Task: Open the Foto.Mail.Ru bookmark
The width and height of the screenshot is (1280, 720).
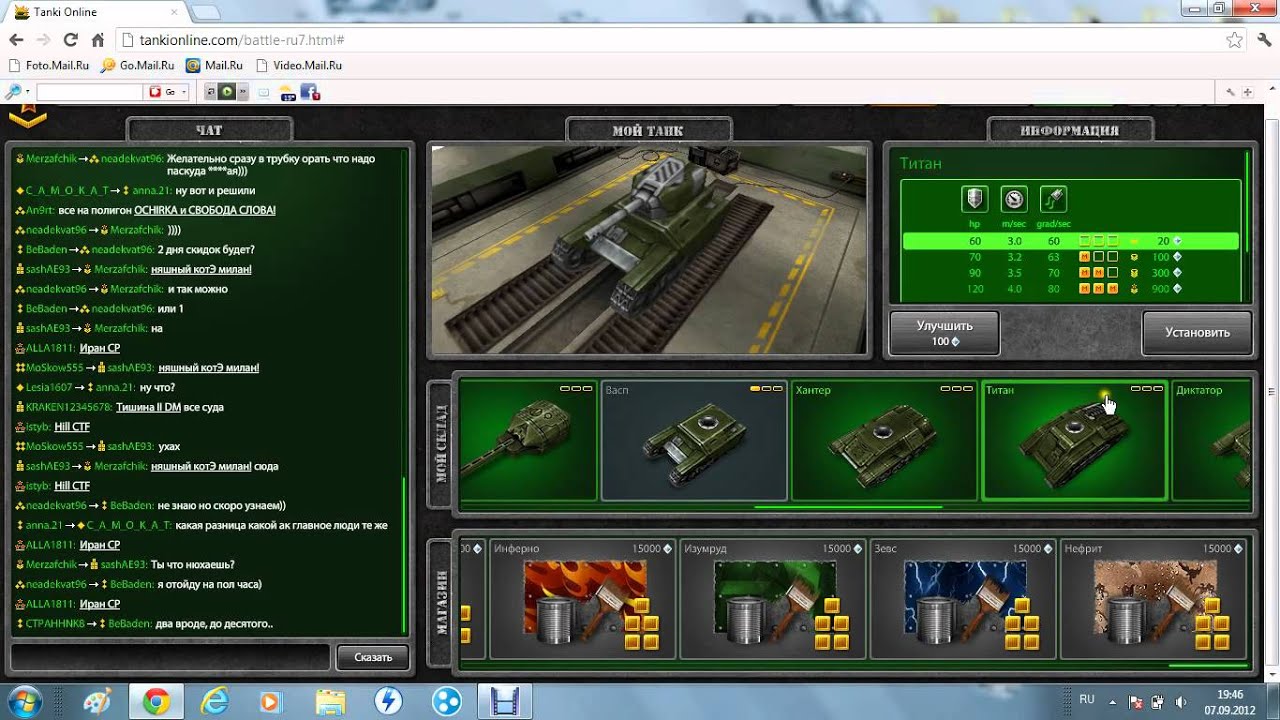Action: [x=49, y=65]
